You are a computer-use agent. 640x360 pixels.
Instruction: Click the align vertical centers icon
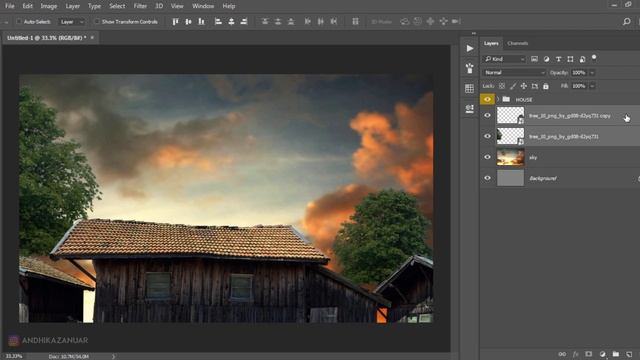188,22
